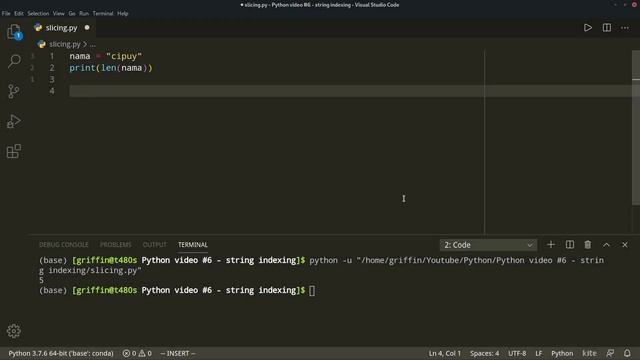The image size is (640, 360).
Task: Switch to the Output tab
Action: 154,244
